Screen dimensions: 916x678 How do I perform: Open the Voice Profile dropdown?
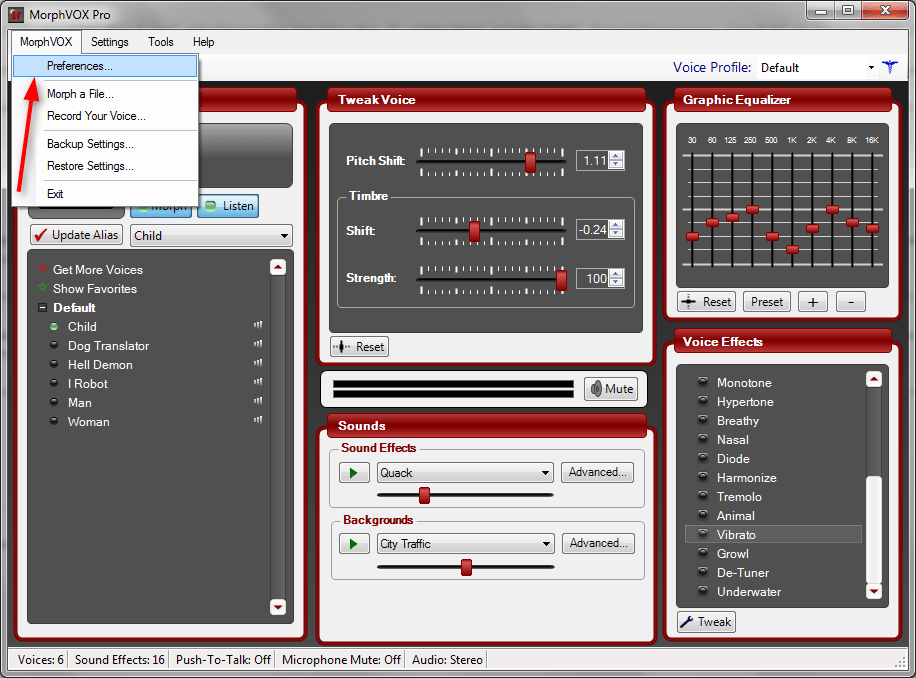point(817,68)
